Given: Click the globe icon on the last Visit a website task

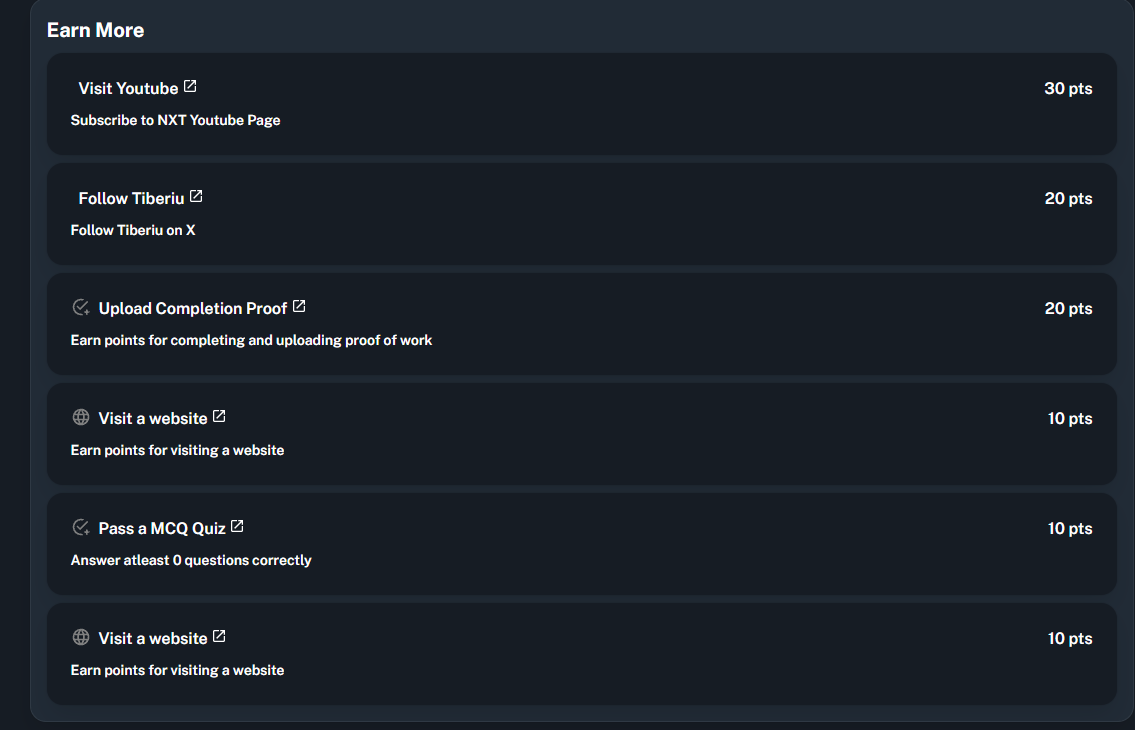Looking at the screenshot, I should tap(81, 637).
